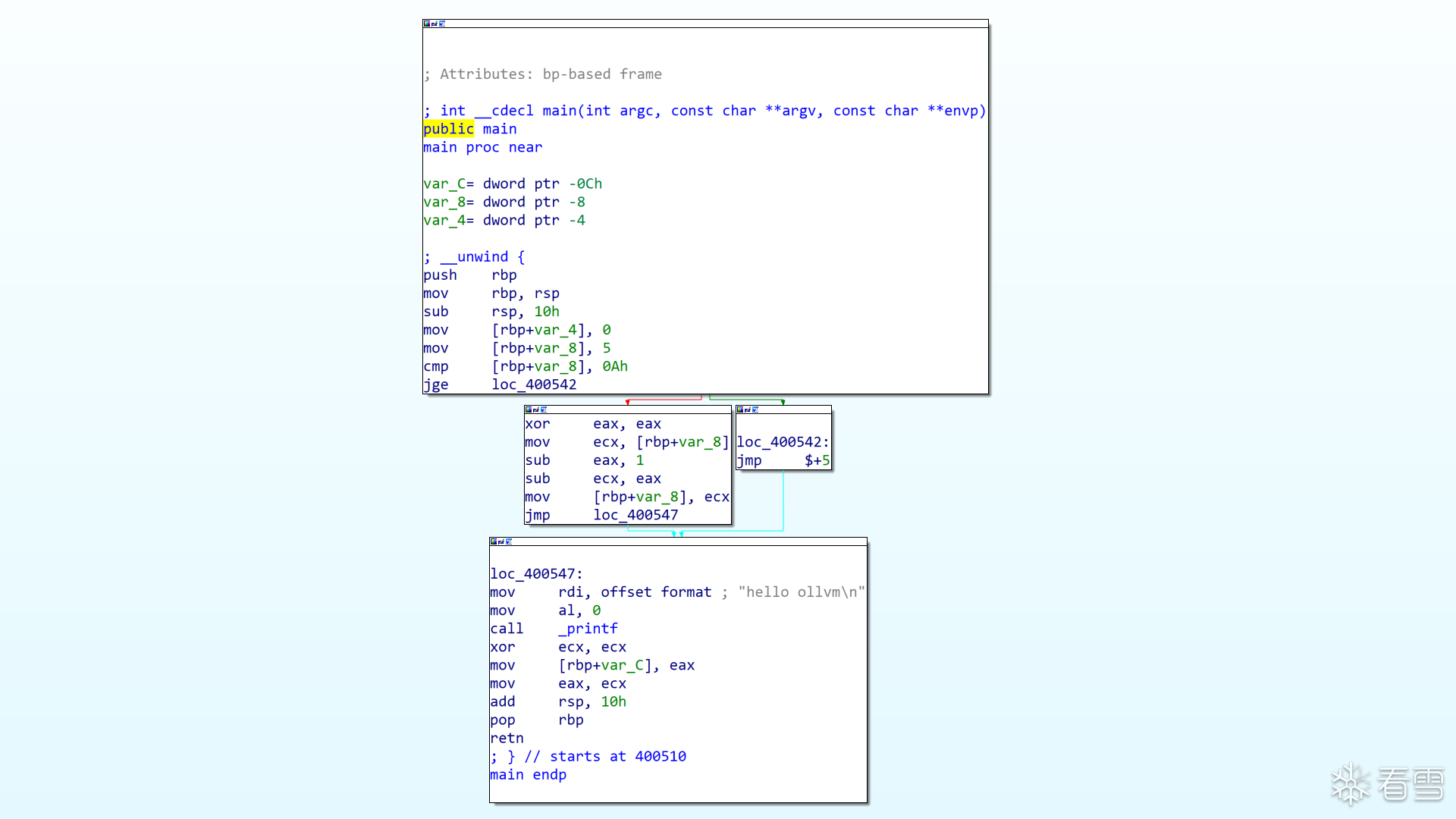The image size is (1456, 819).
Task: Click the loc_400542 operand in the jge instruction
Action: point(534,384)
